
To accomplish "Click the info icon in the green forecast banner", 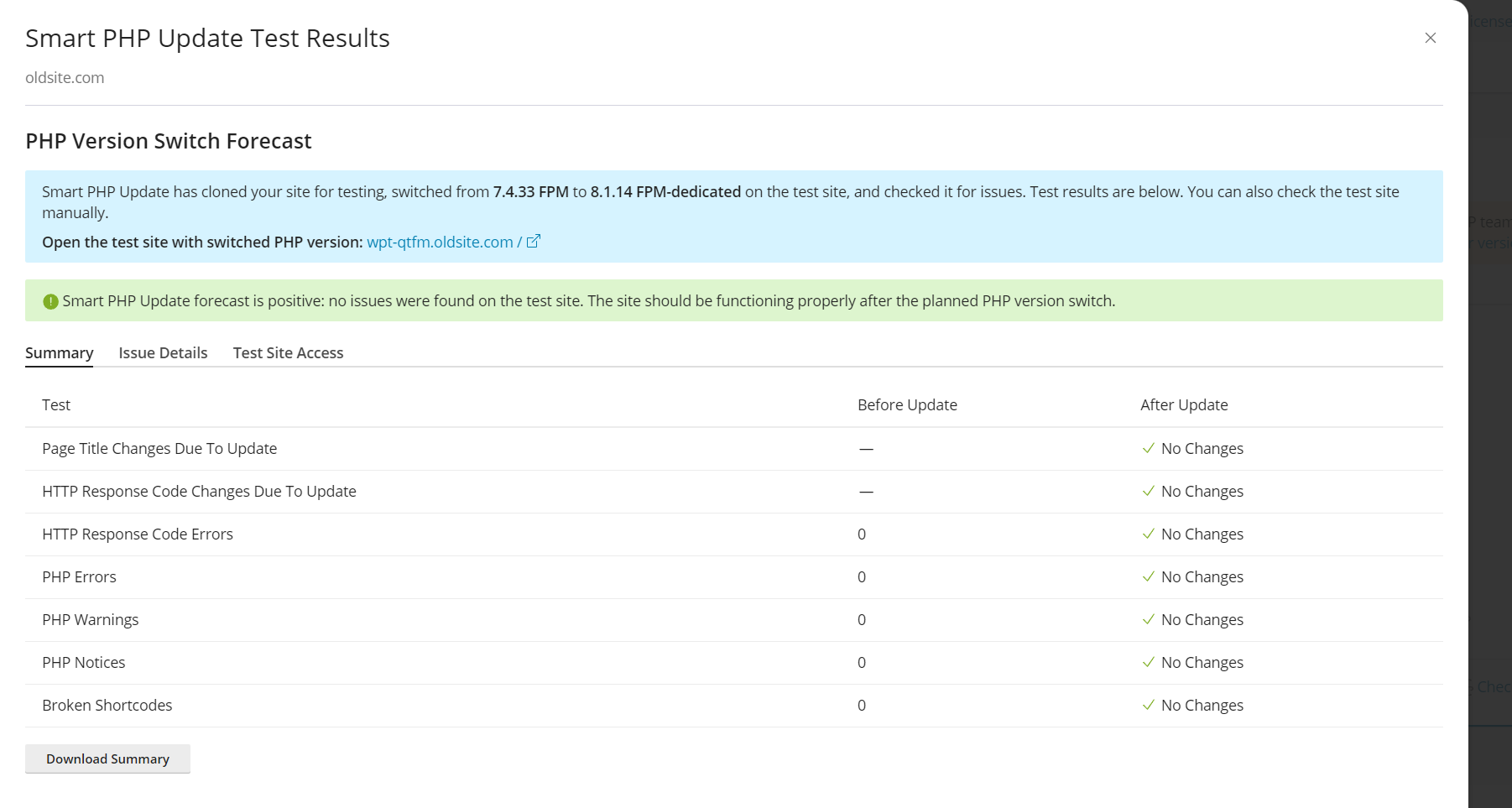I will 50,300.
